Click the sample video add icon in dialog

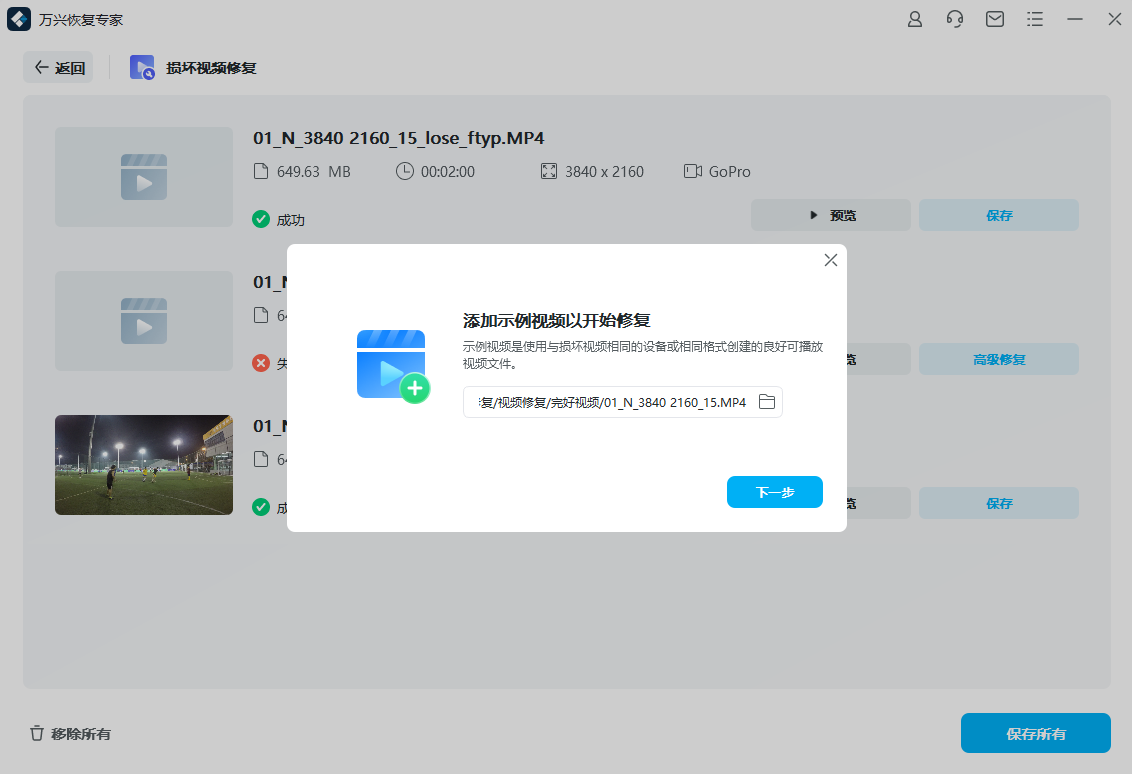[390, 363]
